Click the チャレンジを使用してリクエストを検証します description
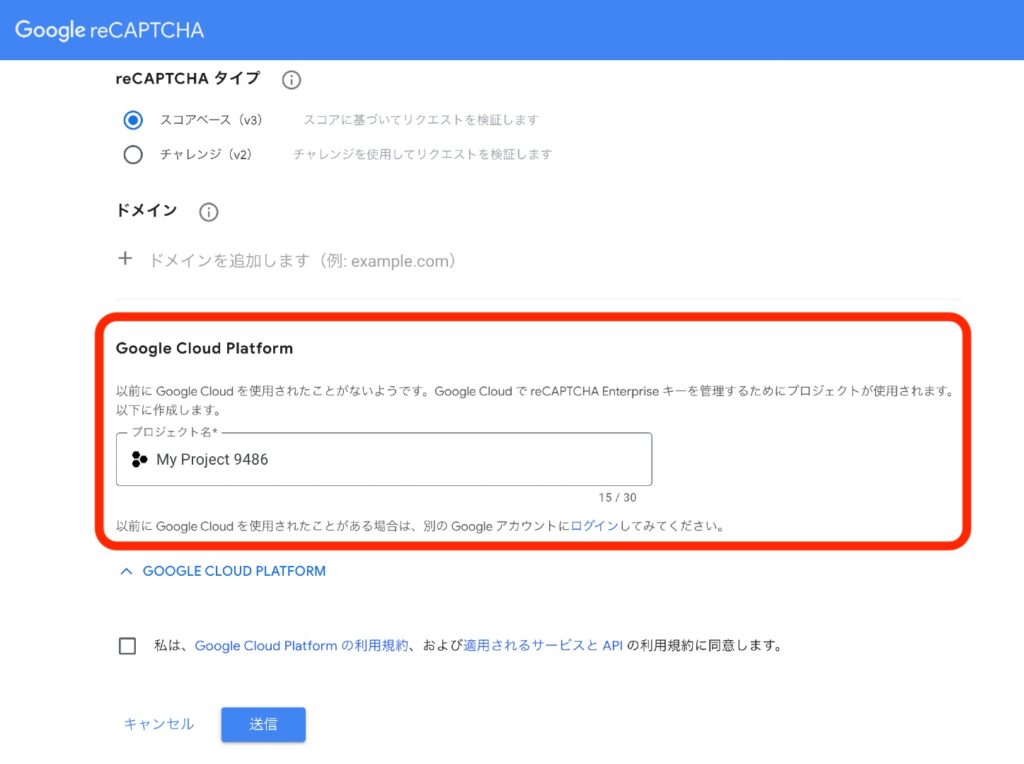 click(x=423, y=154)
